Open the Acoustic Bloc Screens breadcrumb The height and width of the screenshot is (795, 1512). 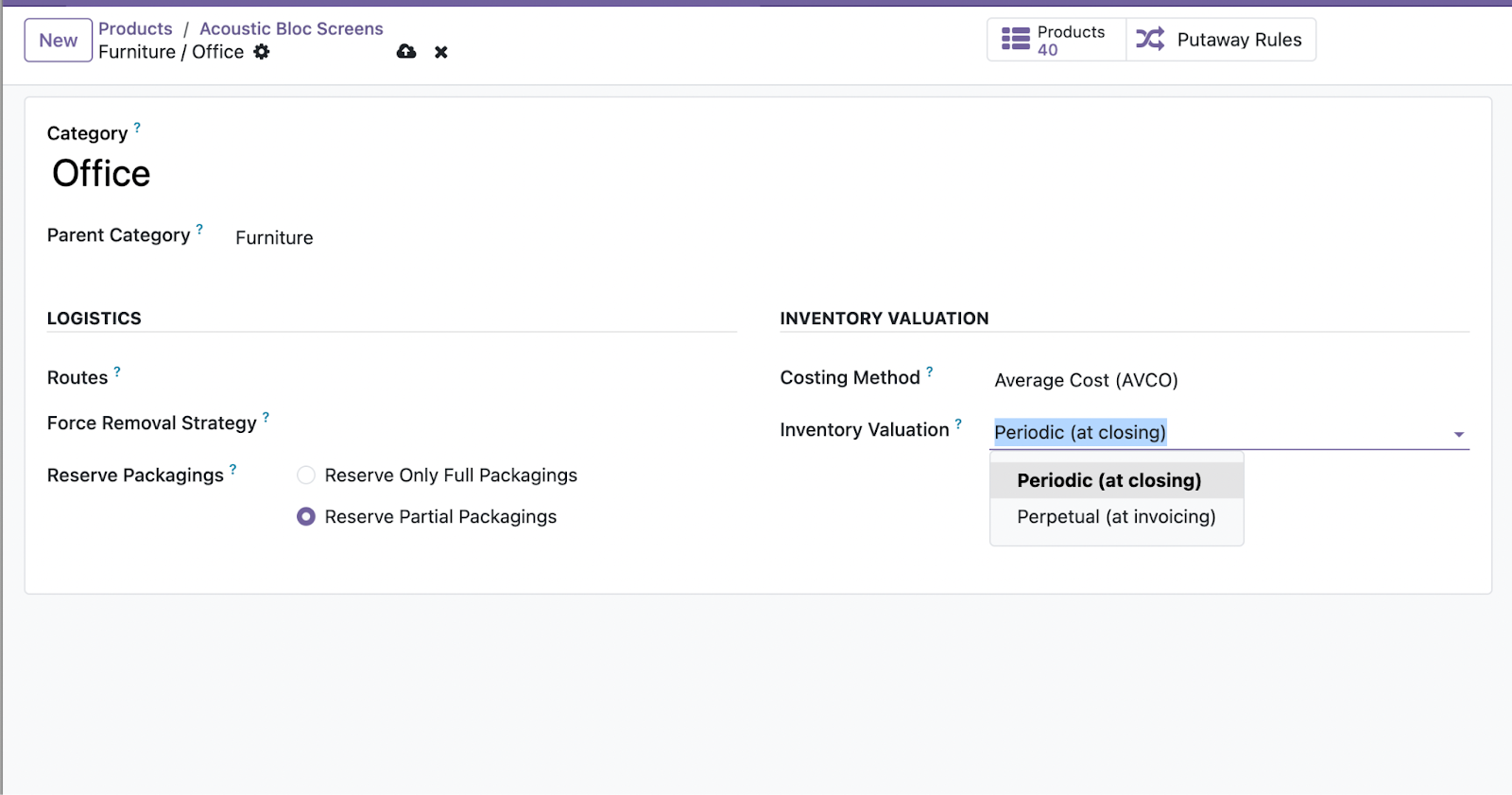pos(291,28)
